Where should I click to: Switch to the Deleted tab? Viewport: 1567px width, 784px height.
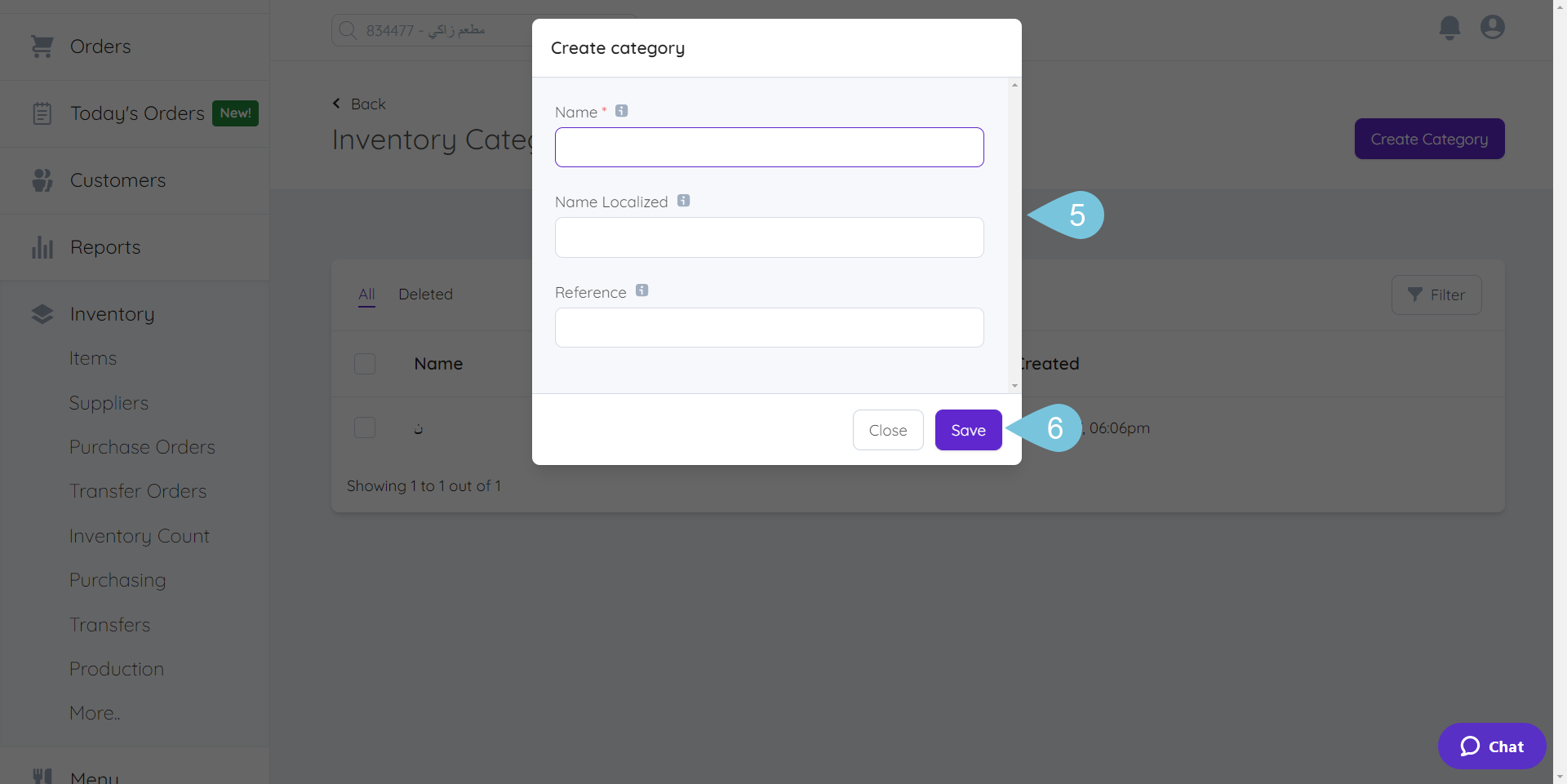pyautogui.click(x=425, y=294)
